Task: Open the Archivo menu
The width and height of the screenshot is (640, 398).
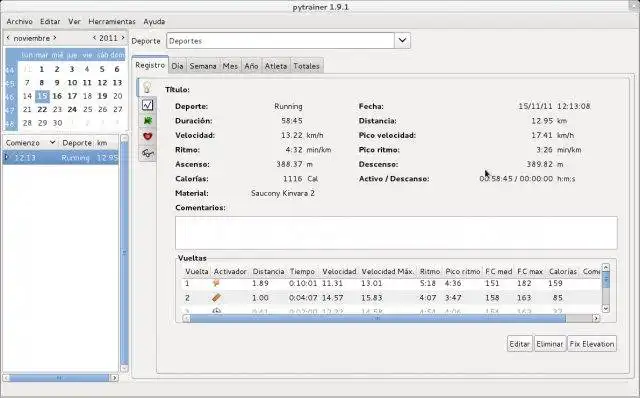Action: click(x=20, y=21)
